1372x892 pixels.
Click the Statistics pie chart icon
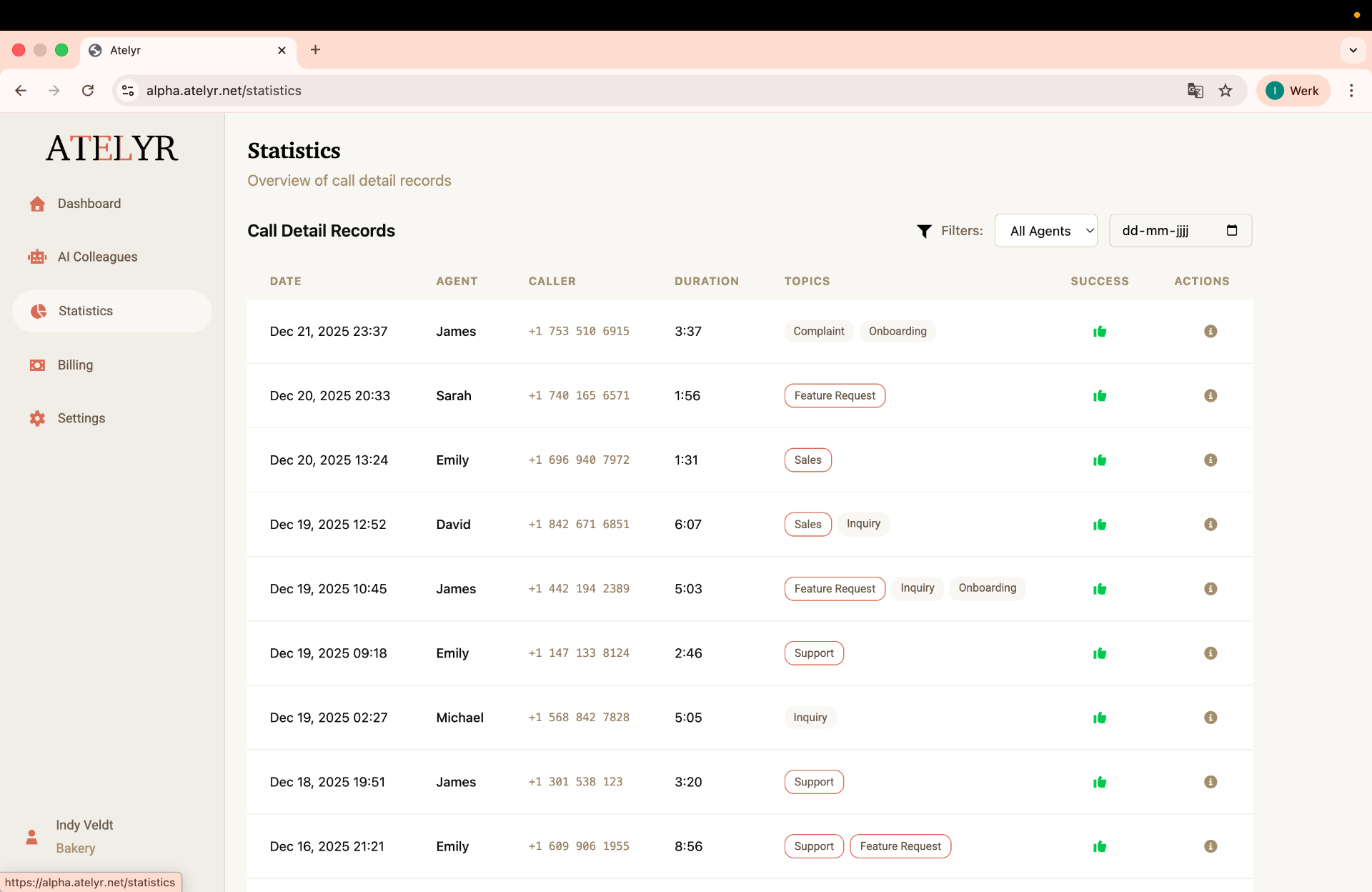39,311
